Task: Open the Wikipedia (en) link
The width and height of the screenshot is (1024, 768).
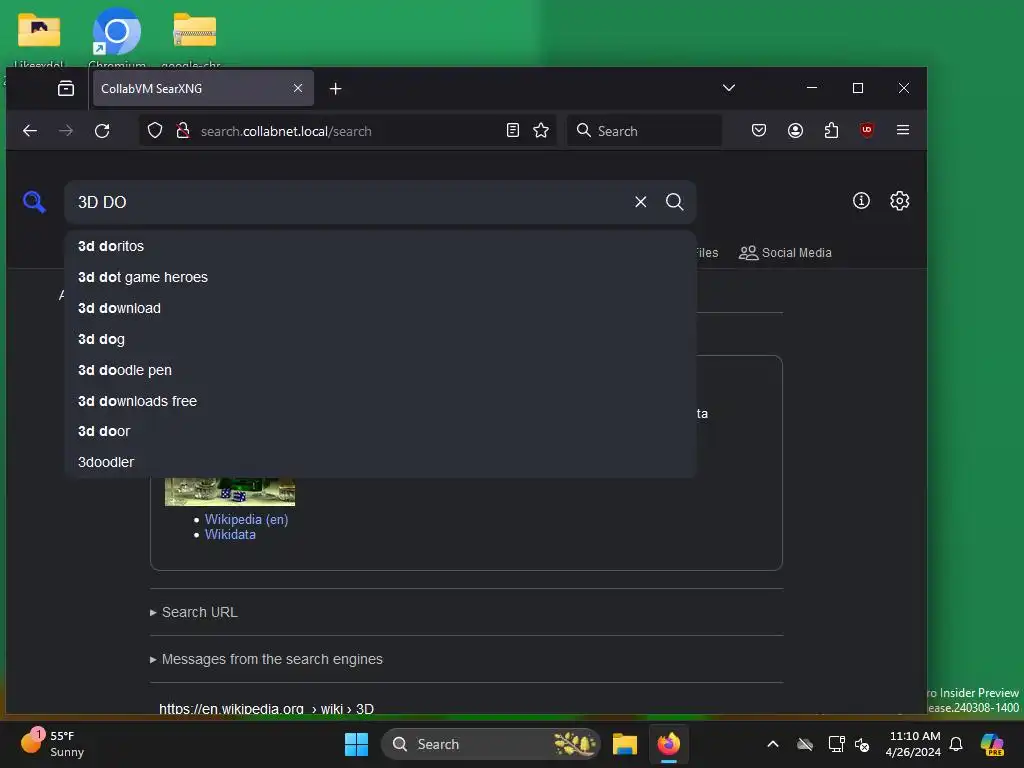Action: tap(246, 519)
